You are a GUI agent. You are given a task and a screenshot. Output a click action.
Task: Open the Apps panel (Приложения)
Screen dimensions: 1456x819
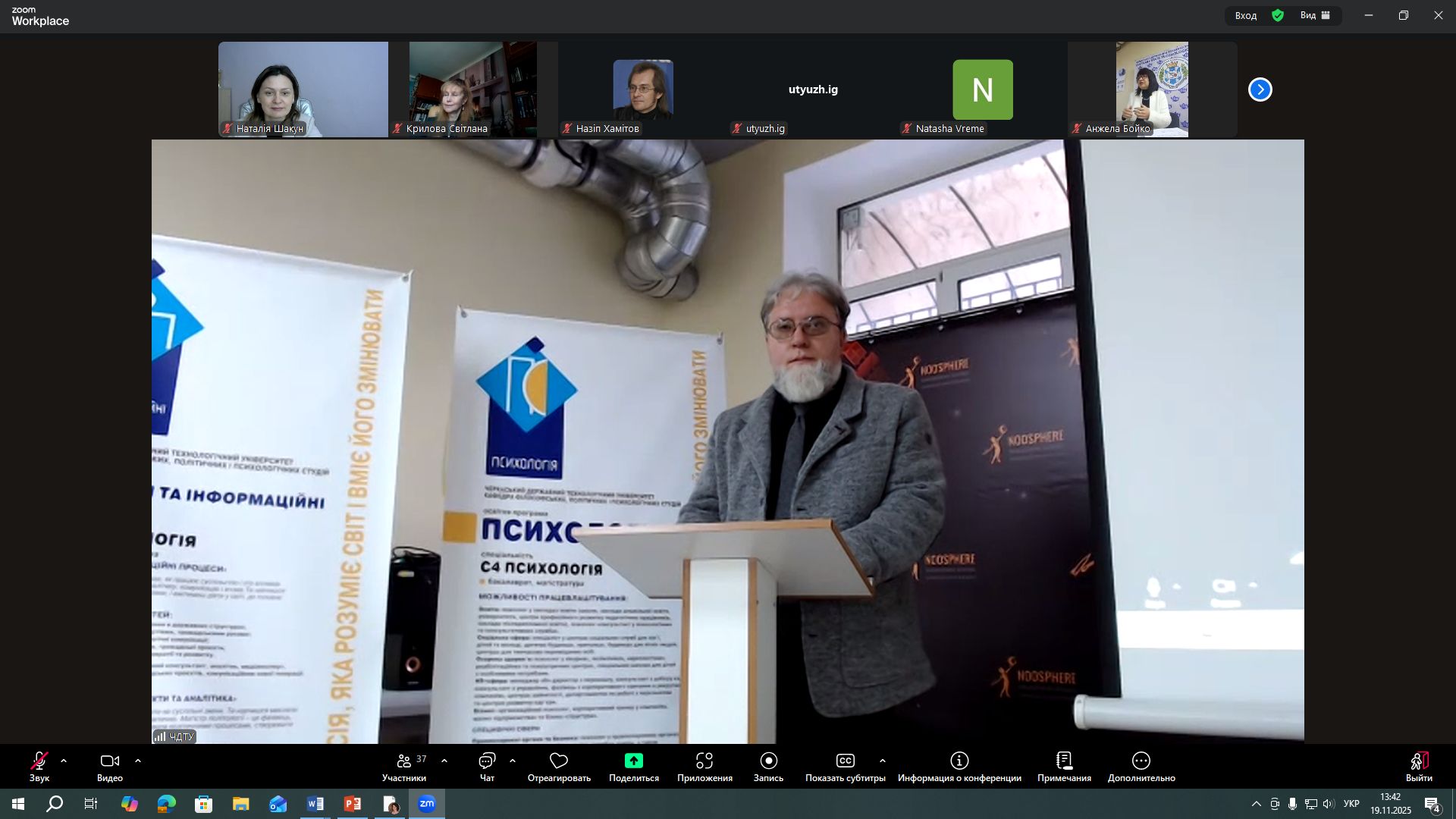pos(704,767)
